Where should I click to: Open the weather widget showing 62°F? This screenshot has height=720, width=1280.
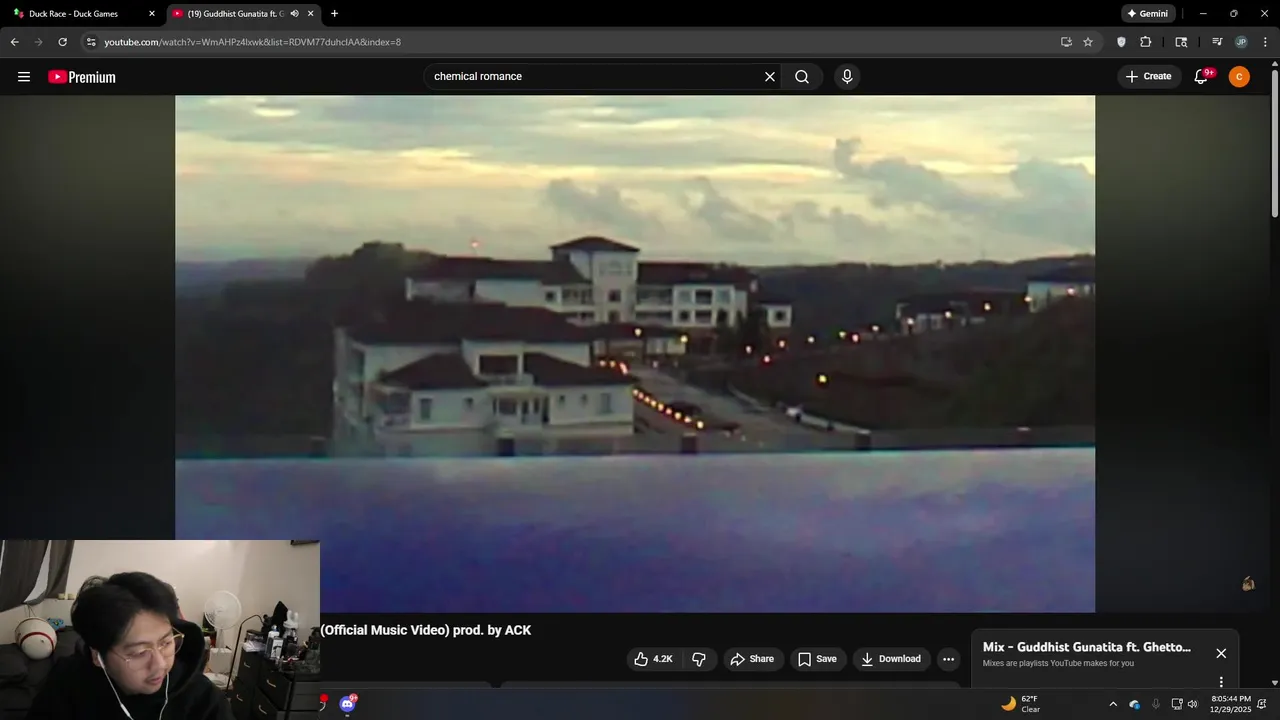(1022, 704)
